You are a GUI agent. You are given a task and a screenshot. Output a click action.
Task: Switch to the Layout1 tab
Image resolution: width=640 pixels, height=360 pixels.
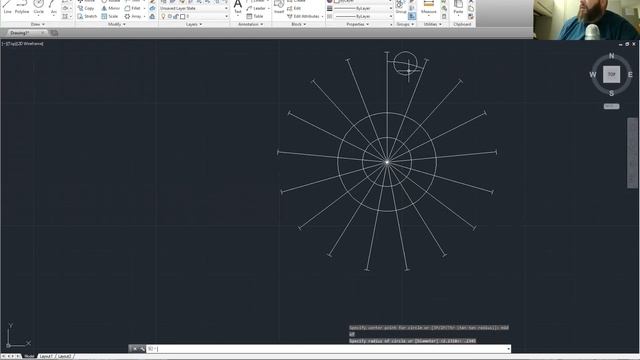tap(46, 356)
